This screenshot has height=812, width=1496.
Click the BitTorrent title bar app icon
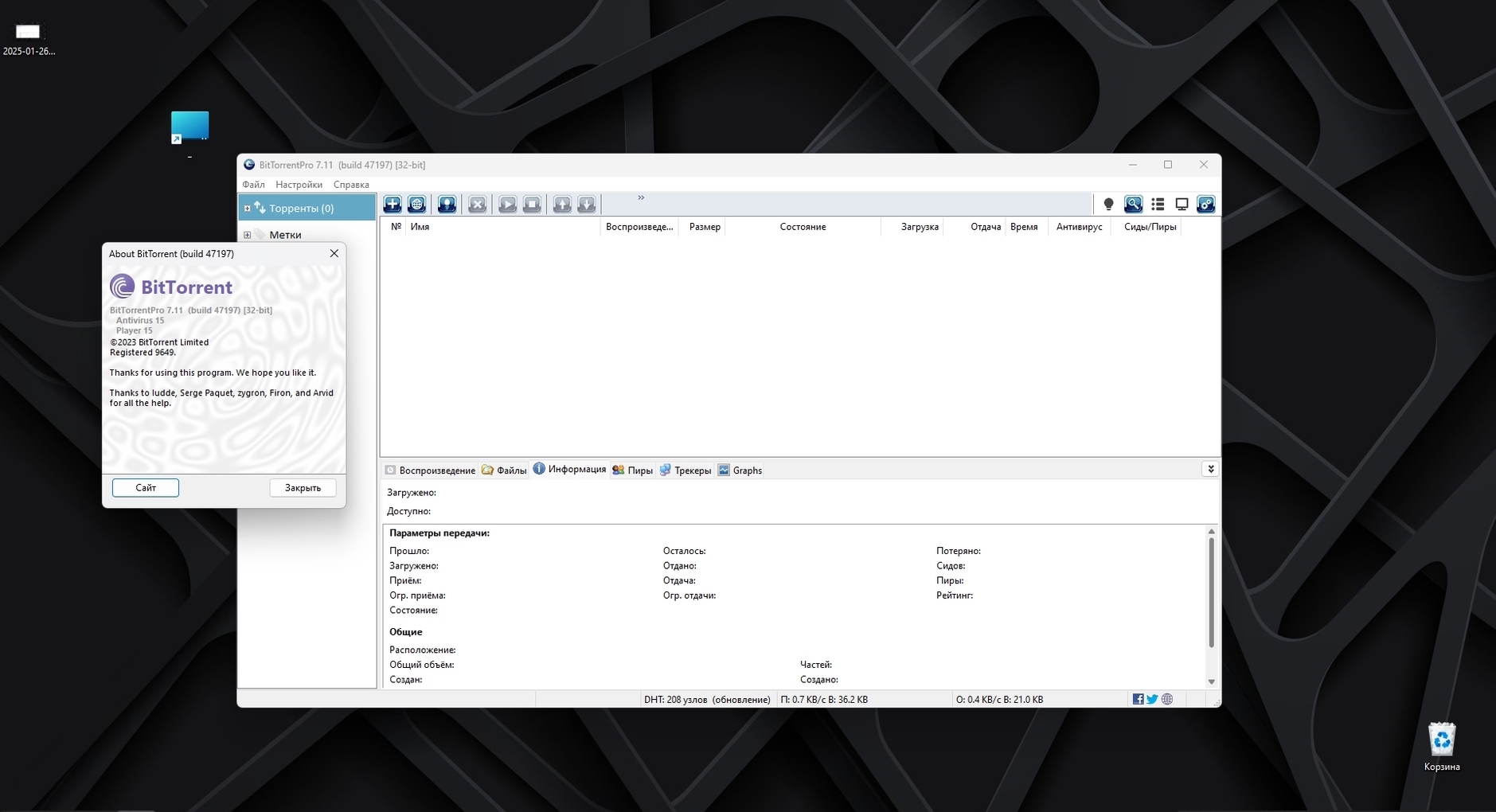pyautogui.click(x=249, y=165)
